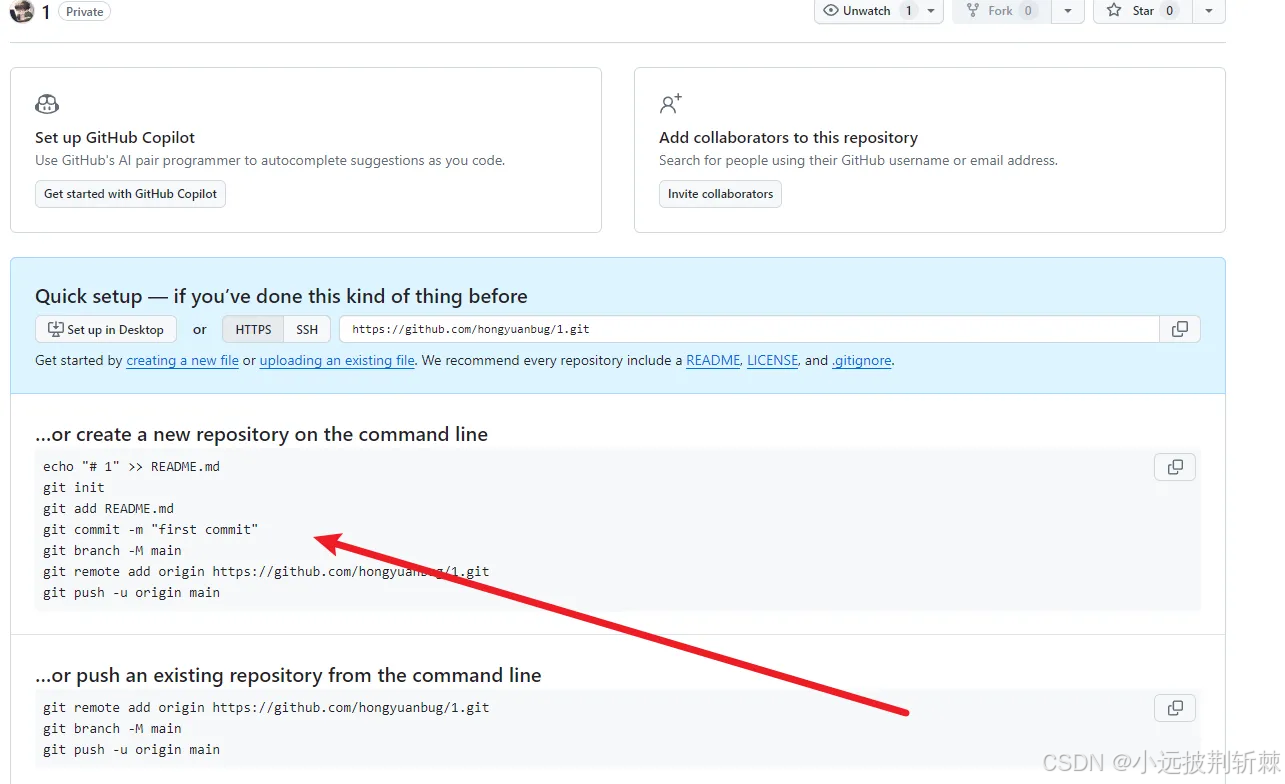Click Set up in Desktop

click(106, 329)
